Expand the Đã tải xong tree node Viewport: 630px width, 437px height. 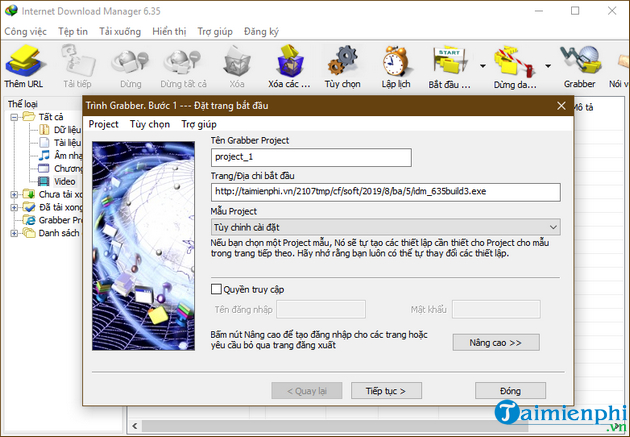click(x=14, y=208)
